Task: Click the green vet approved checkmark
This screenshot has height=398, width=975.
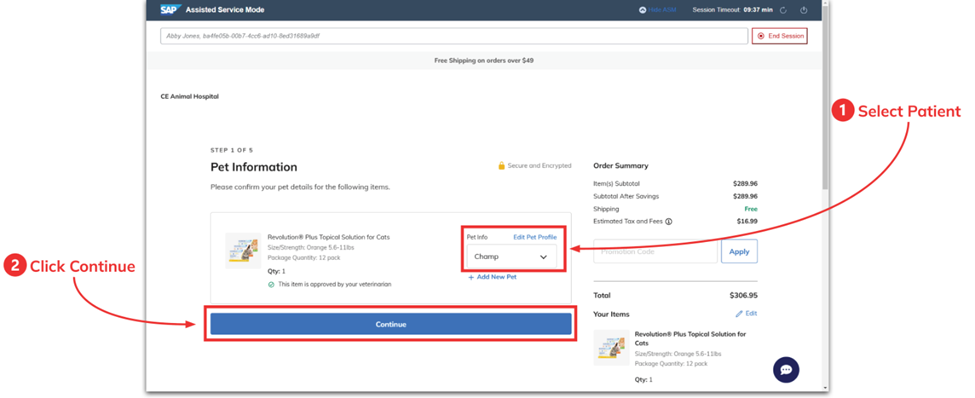Action: pos(271,284)
